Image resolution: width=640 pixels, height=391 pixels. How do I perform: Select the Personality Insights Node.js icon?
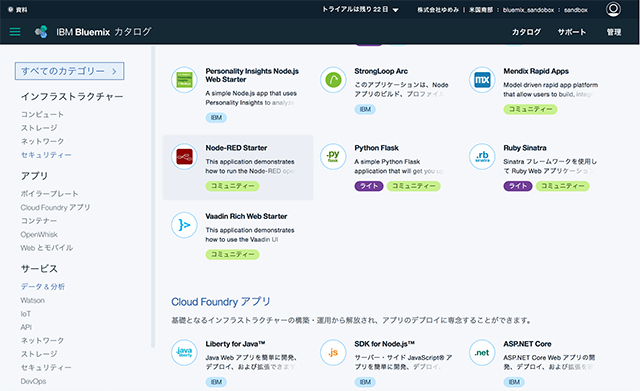coord(184,80)
